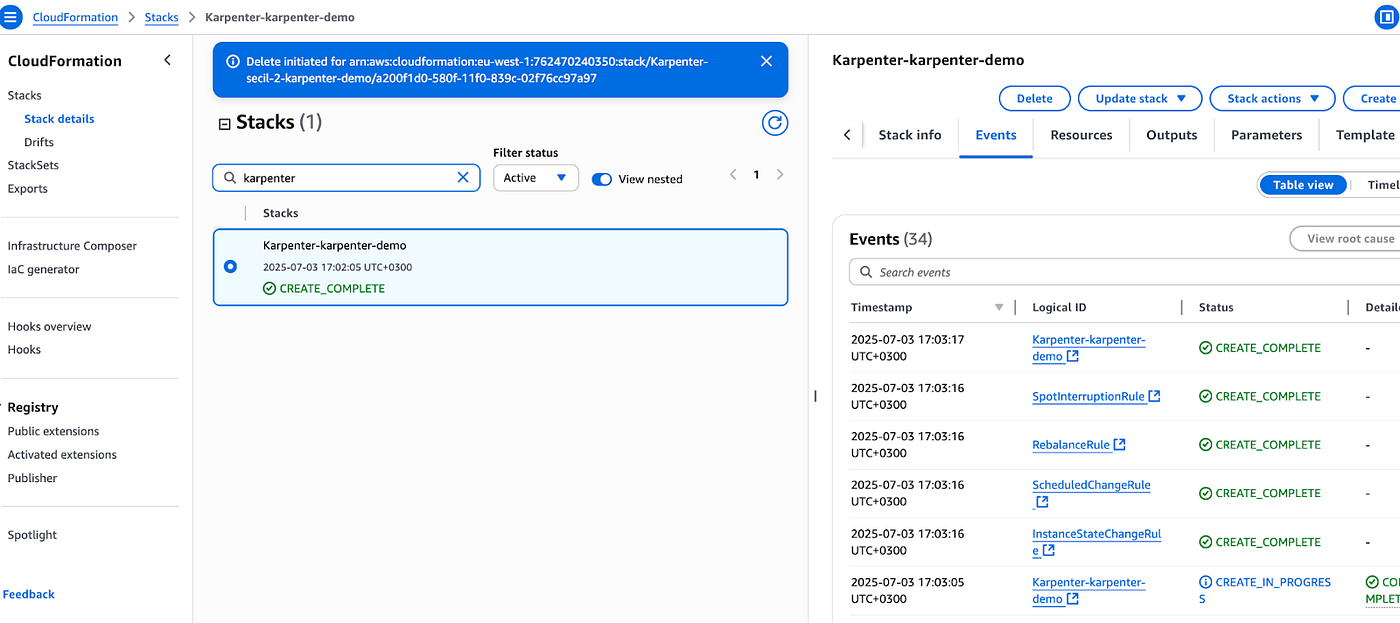The image size is (1400, 623).
Task: Switch to the Resources tab
Action: (x=1081, y=135)
